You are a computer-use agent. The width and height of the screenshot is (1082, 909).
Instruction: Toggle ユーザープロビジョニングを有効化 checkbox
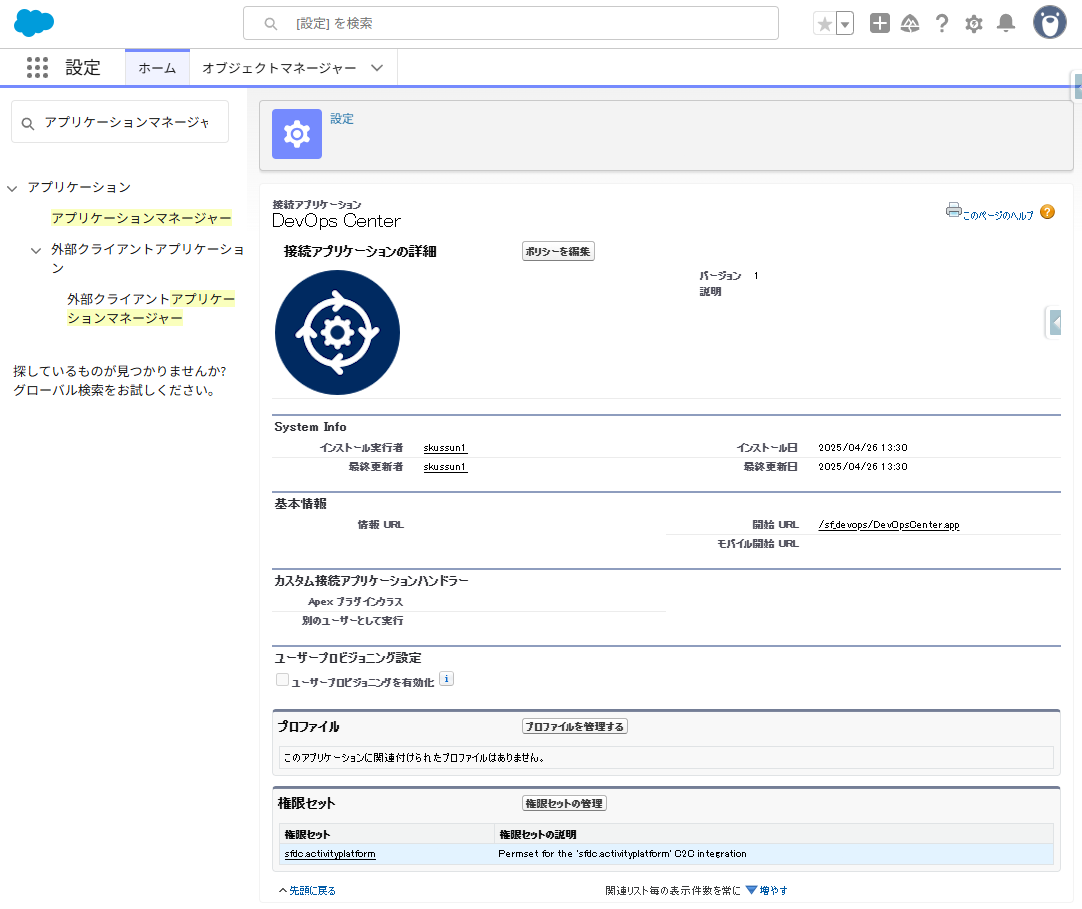pos(282,680)
